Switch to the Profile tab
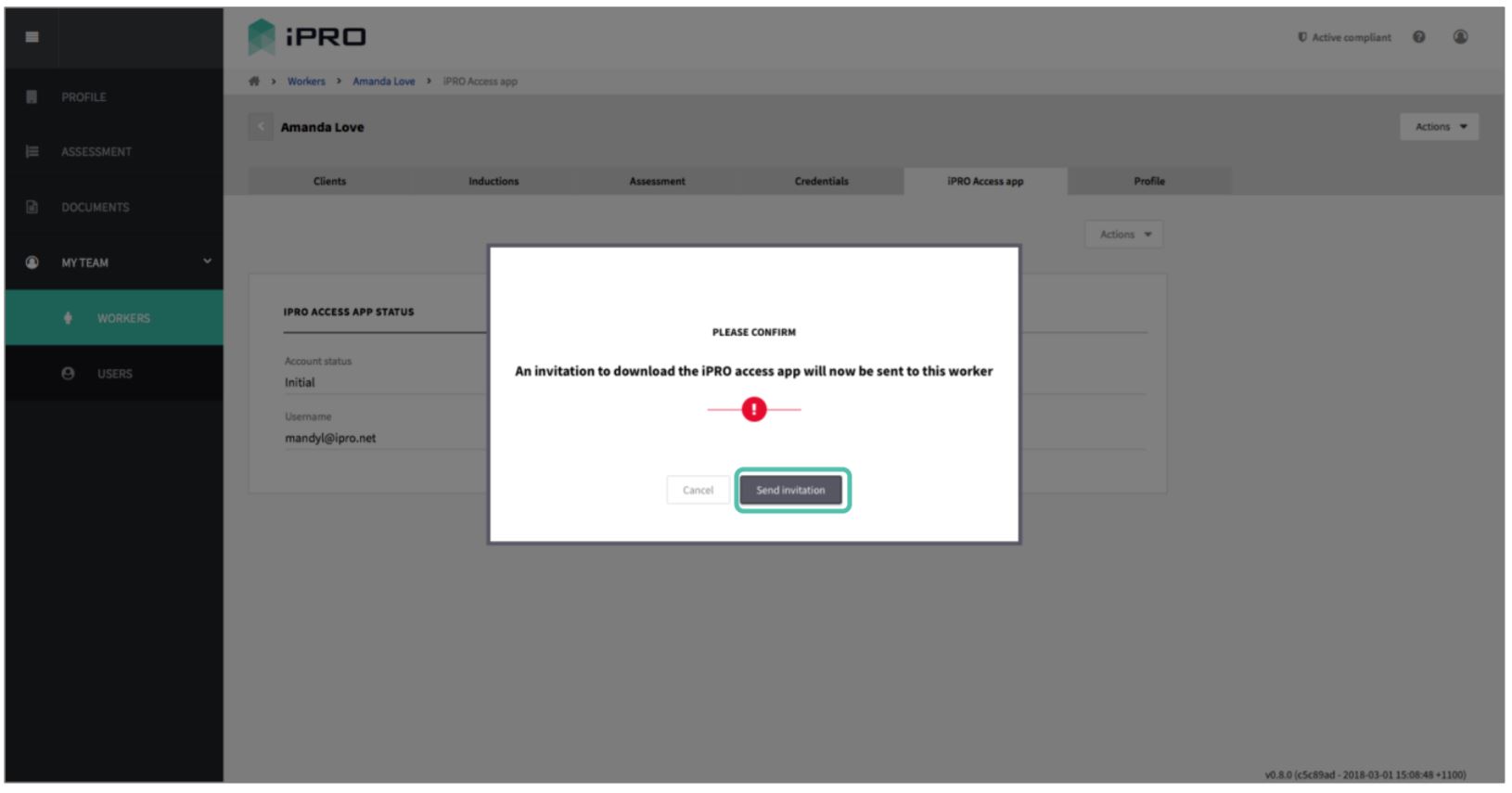 coord(1149,181)
